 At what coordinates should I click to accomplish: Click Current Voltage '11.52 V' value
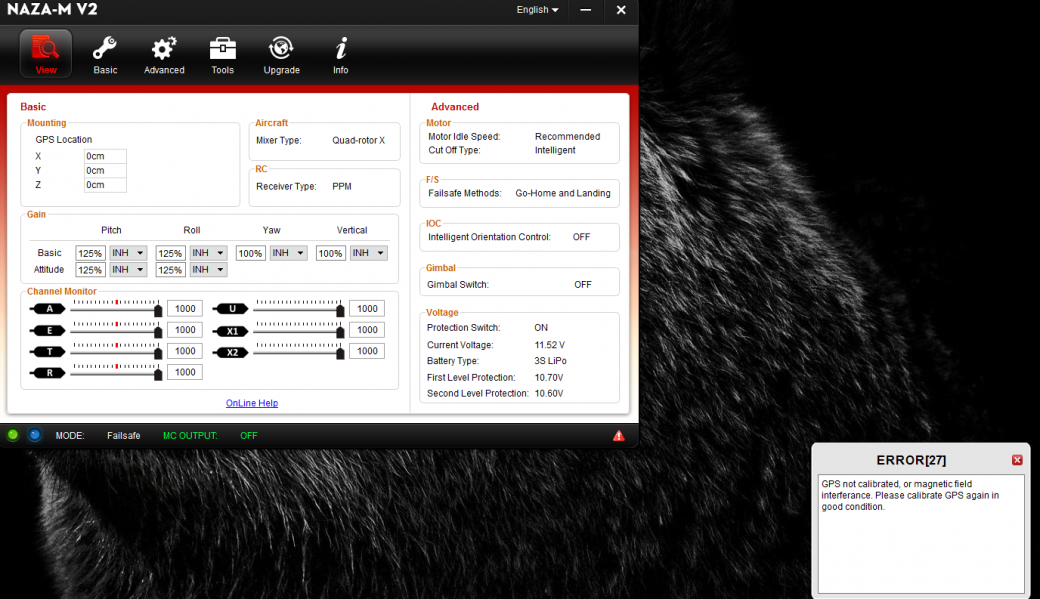tap(549, 345)
